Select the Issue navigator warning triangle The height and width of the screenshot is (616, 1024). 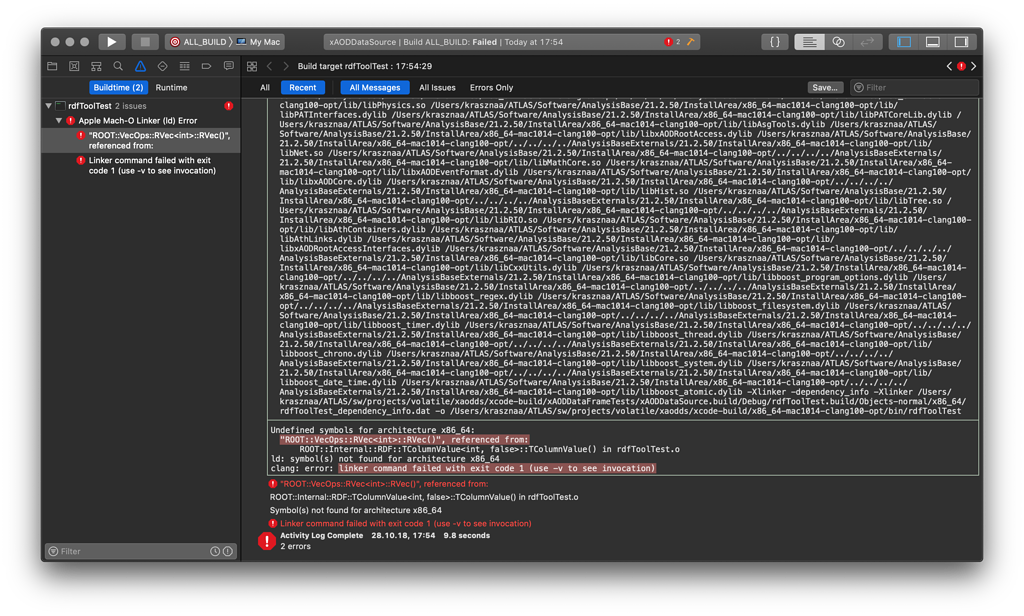(x=140, y=66)
